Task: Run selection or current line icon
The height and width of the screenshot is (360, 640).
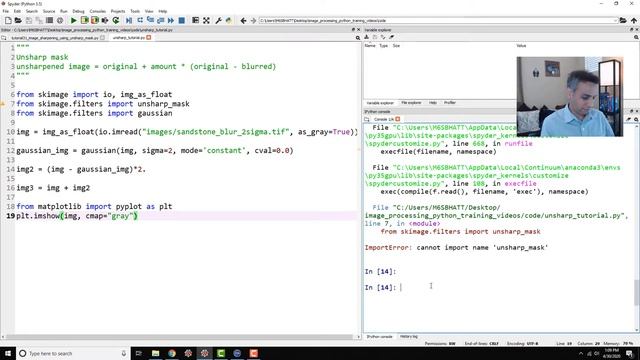Action: coord(105,20)
